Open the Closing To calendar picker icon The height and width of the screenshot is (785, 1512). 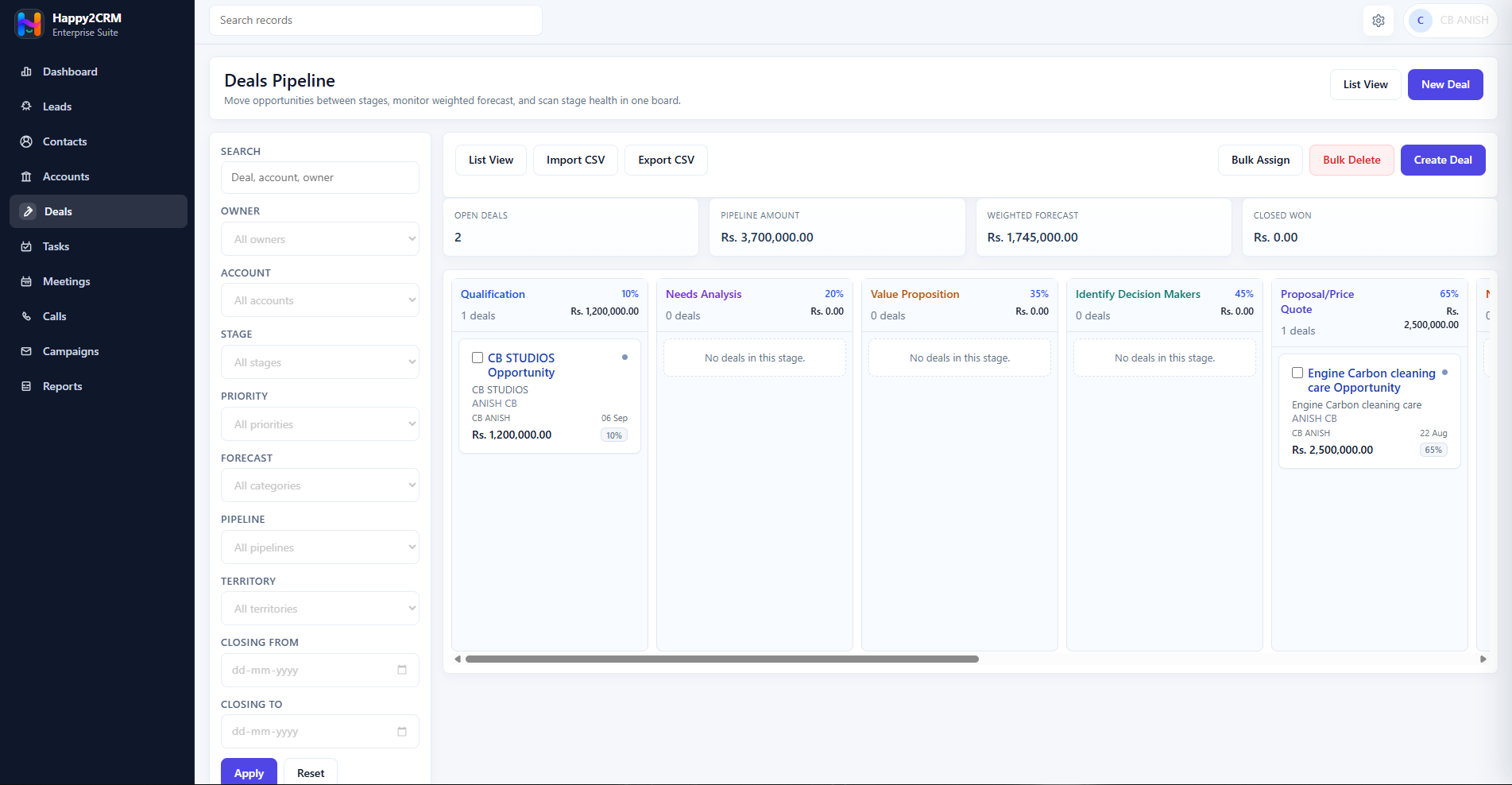(x=402, y=732)
